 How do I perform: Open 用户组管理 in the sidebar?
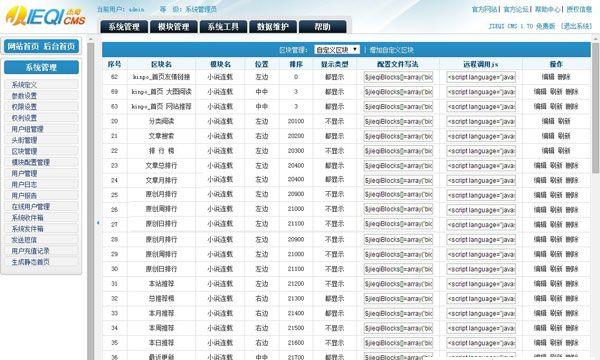coord(27,129)
